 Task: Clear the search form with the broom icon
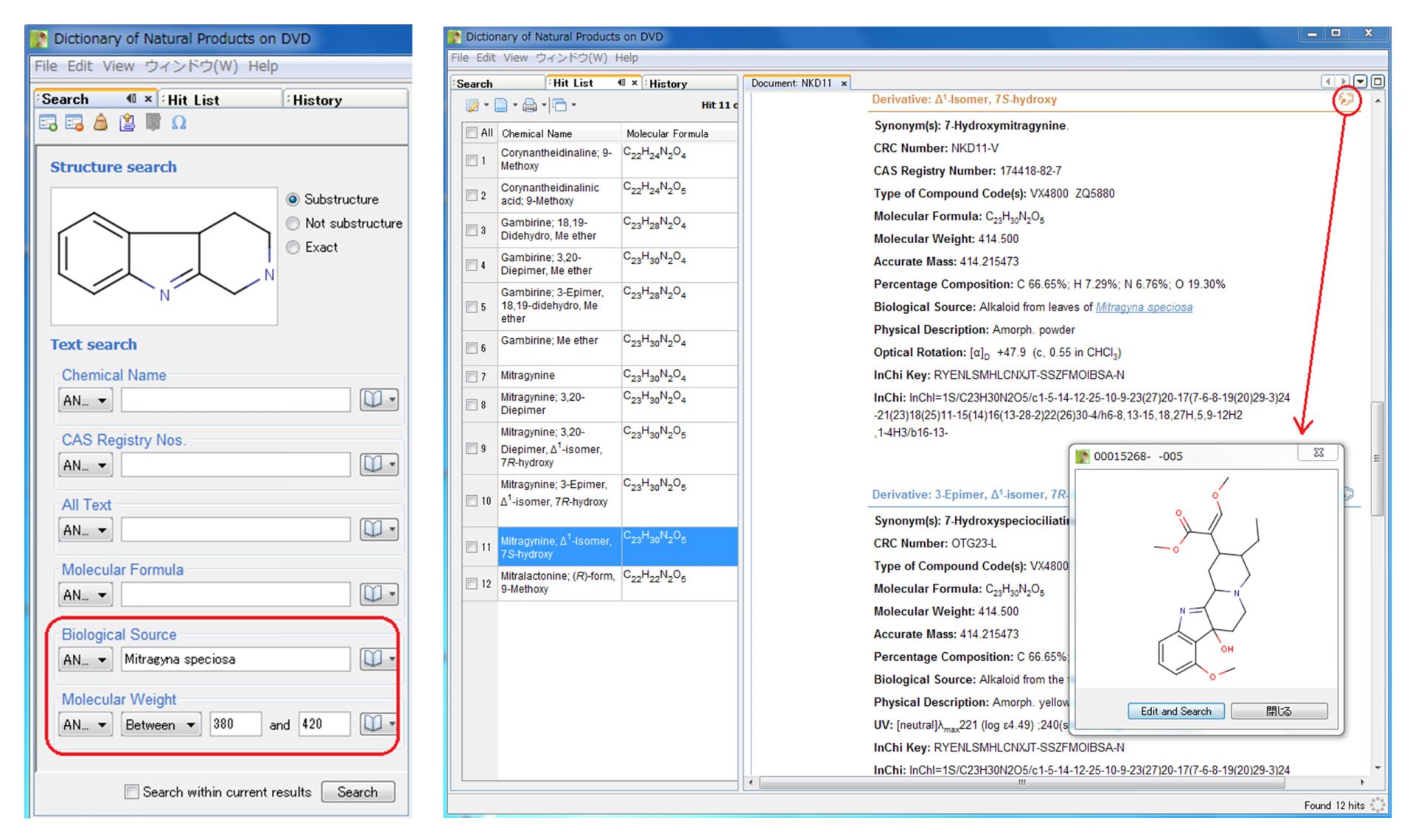coord(100,123)
